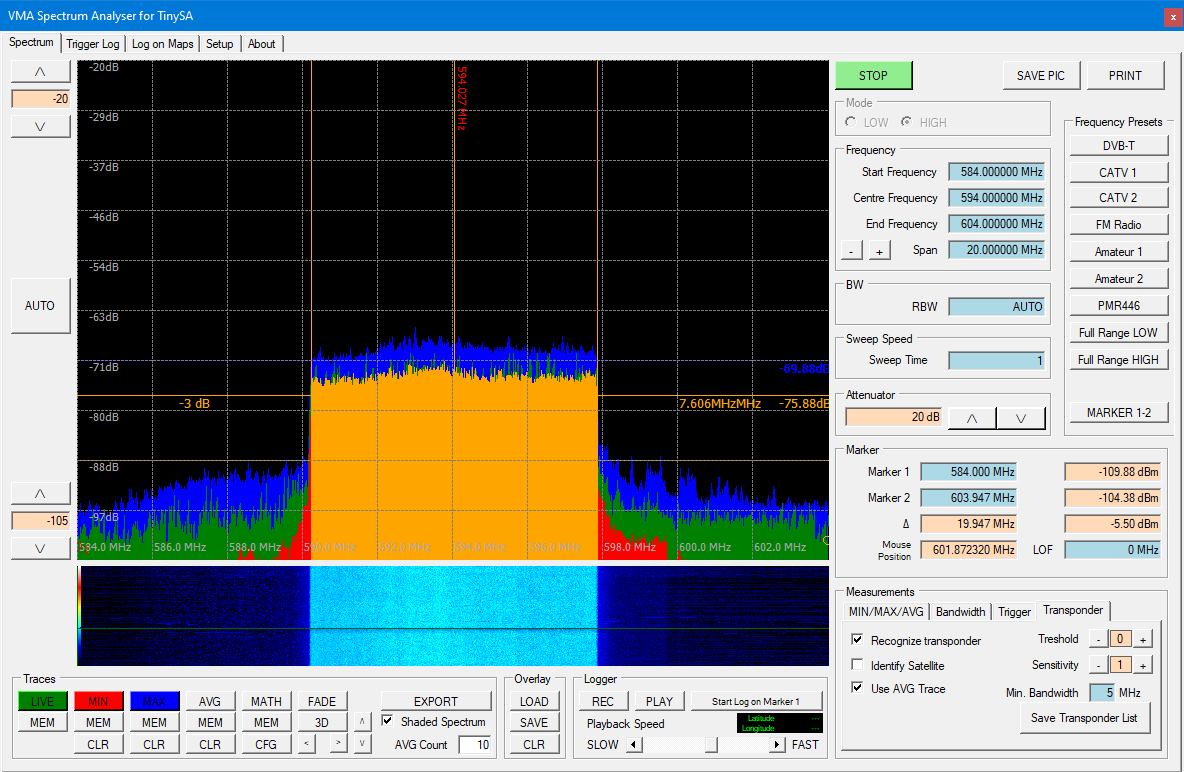Viewport: 1184px width, 772px height.
Task: Raise the attenuator using the up arrow
Action: coord(971,416)
